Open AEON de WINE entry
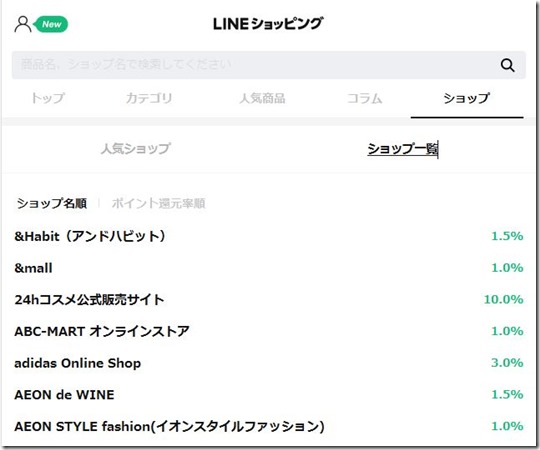Screen dimensions: 540x450 pyautogui.click(x=269, y=395)
